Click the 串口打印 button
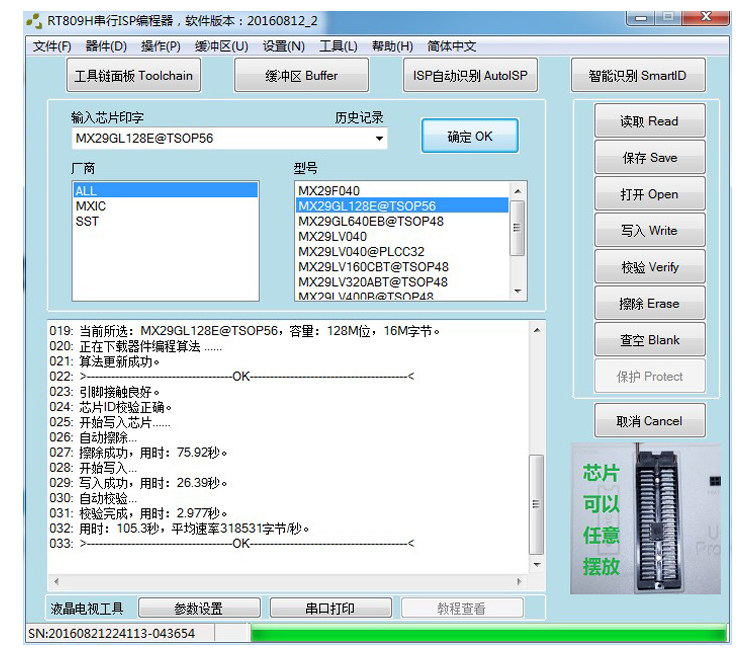Viewport: 750px width, 658px height. pos(331,608)
